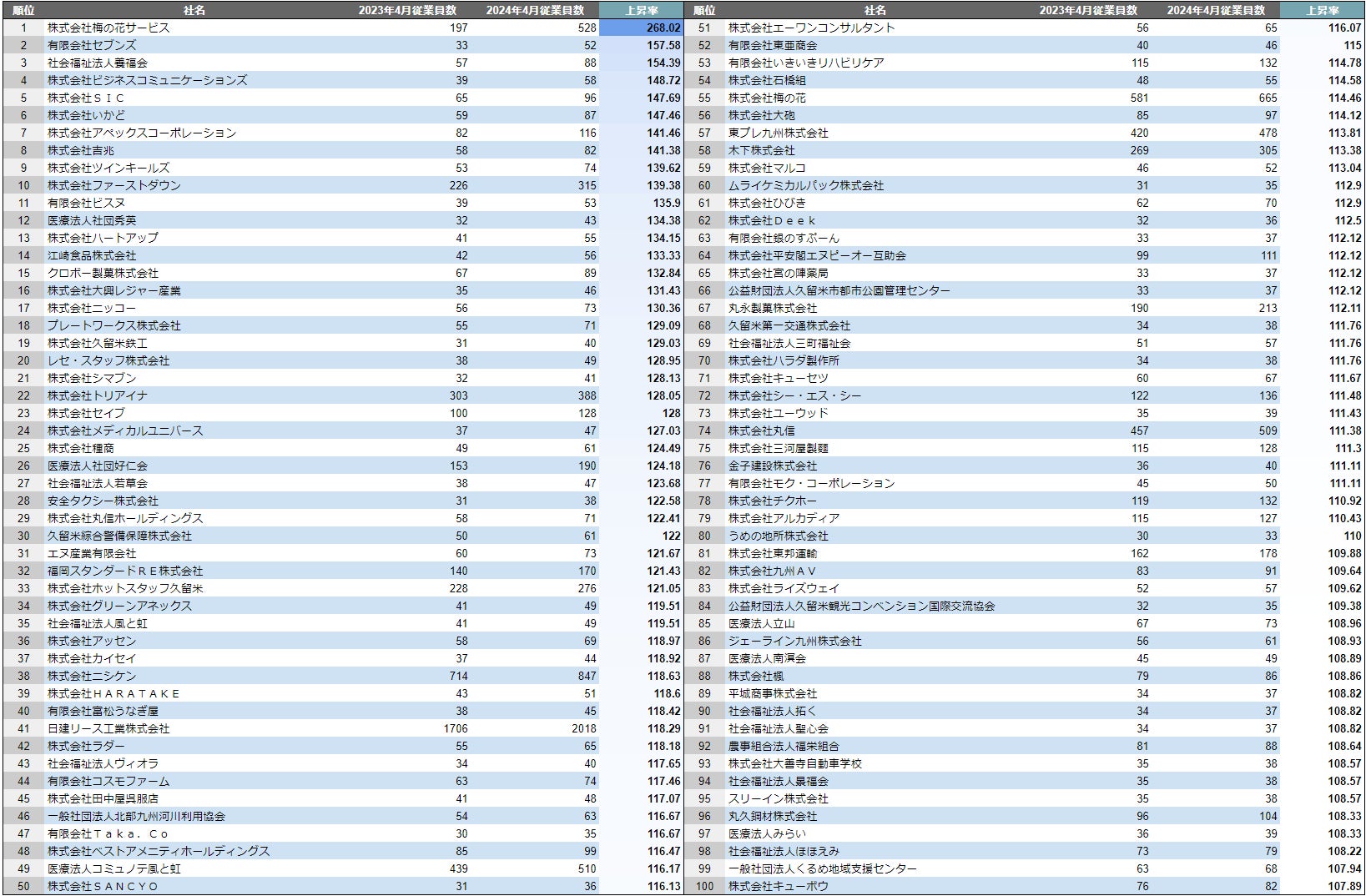Click company name 株式会社ラダー
The width and height of the screenshot is (1366, 896).
[86, 746]
